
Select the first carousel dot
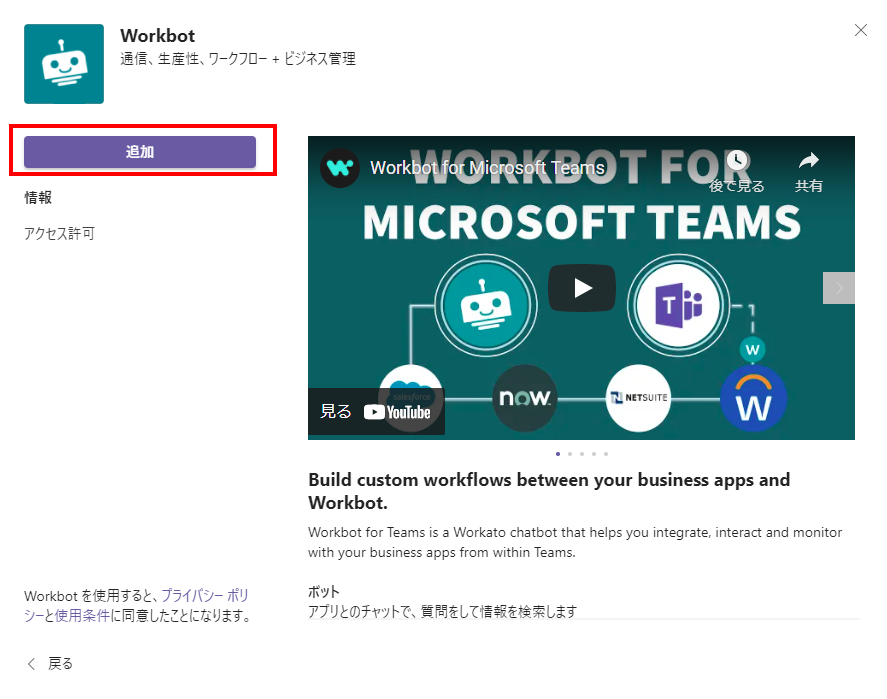click(558, 454)
